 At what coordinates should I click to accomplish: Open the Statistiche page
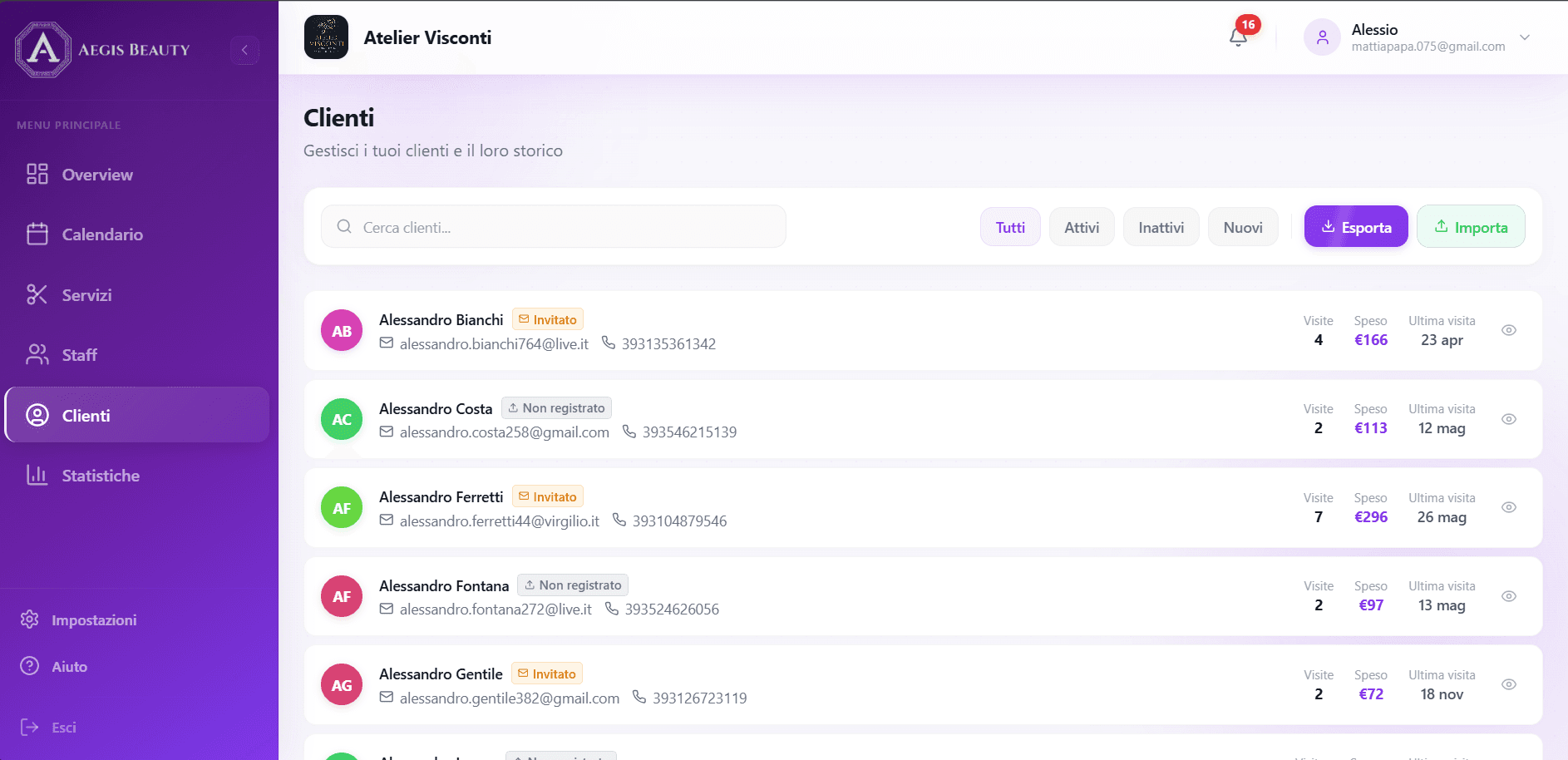coord(137,476)
